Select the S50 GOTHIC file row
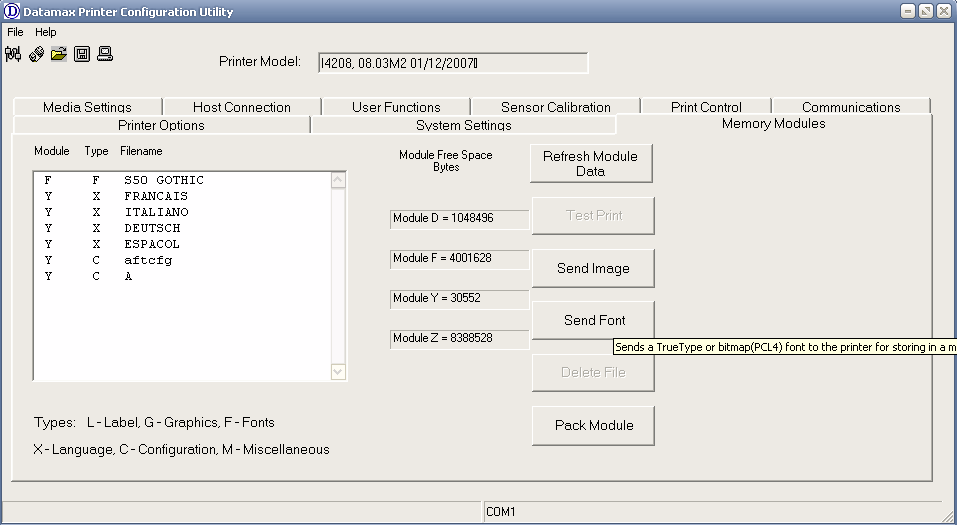957x525 pixels. (x=182, y=180)
